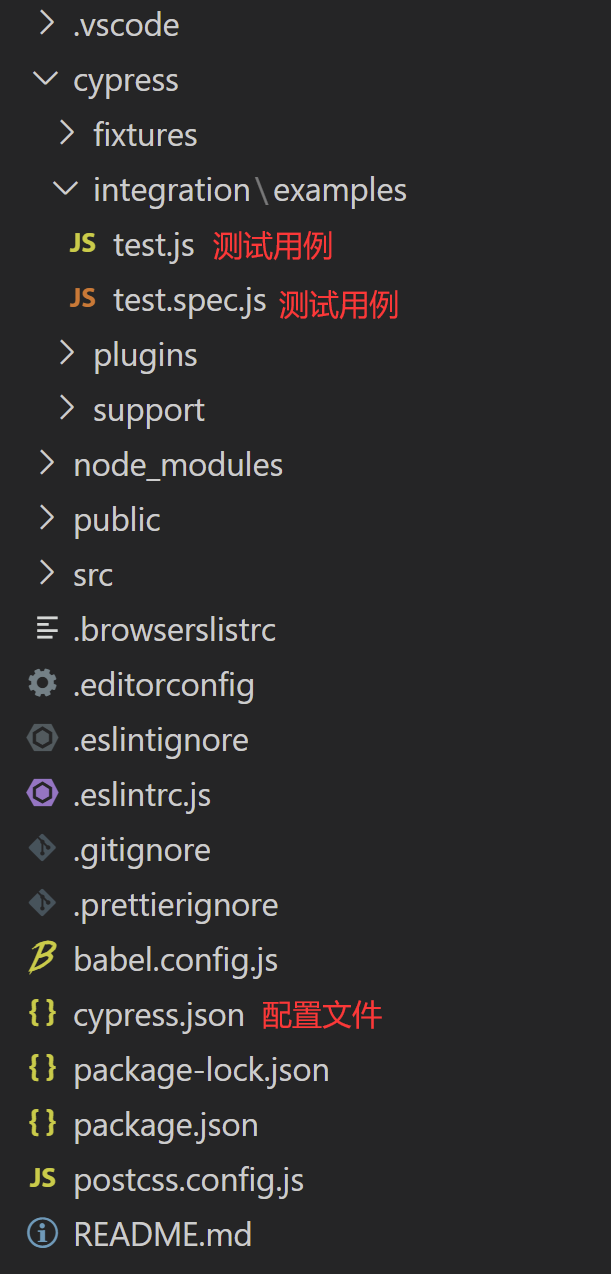This screenshot has height=1274, width=611.
Task: Open the package-lock.json file
Action: (x=201, y=1070)
